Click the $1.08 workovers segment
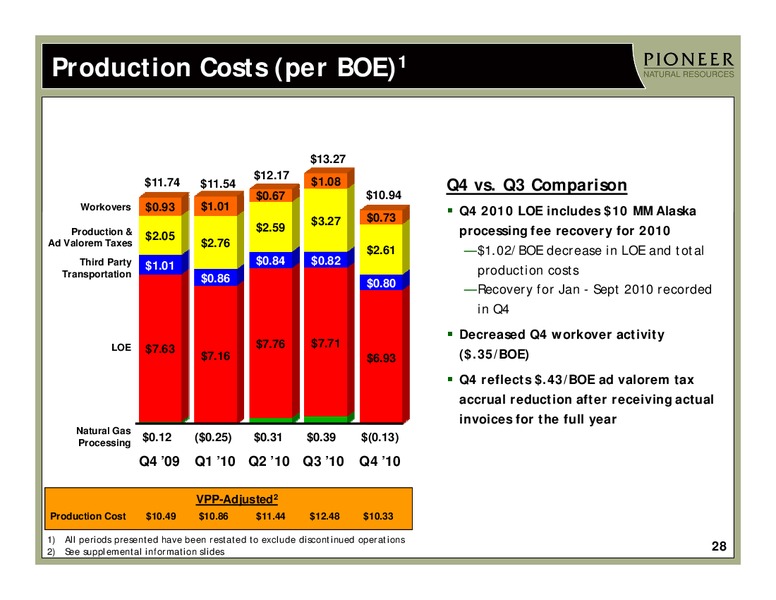This screenshot has width=776, height=600. coord(326,182)
